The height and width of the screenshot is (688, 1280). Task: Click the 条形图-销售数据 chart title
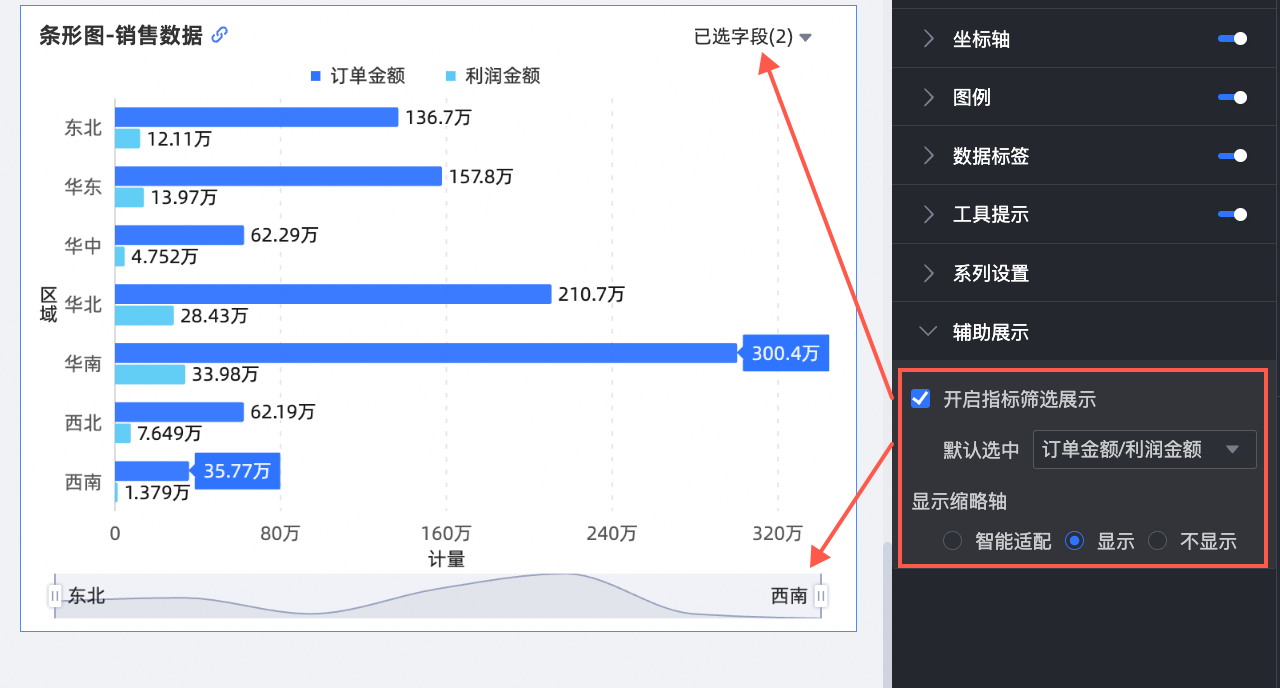[120, 36]
